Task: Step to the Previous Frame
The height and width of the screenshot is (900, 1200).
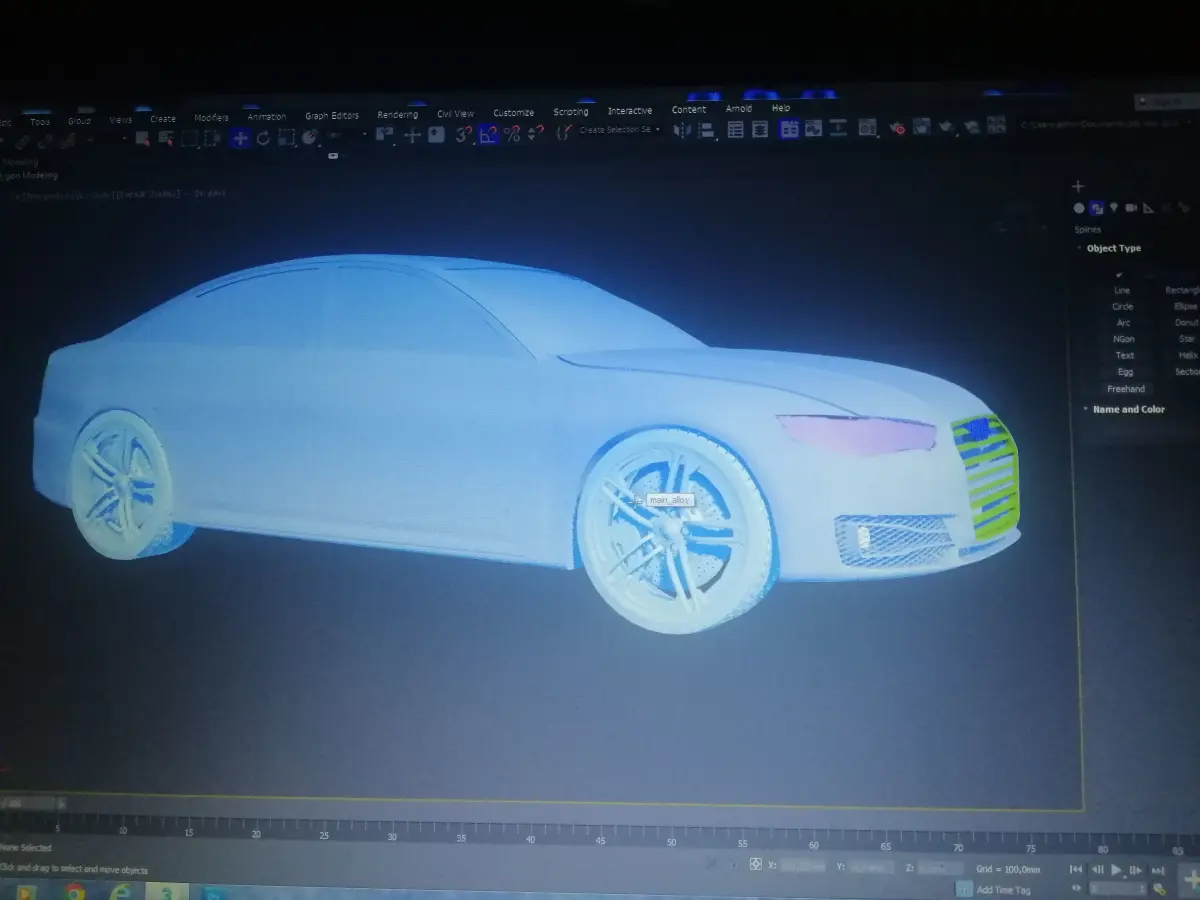Action: pos(1097,870)
